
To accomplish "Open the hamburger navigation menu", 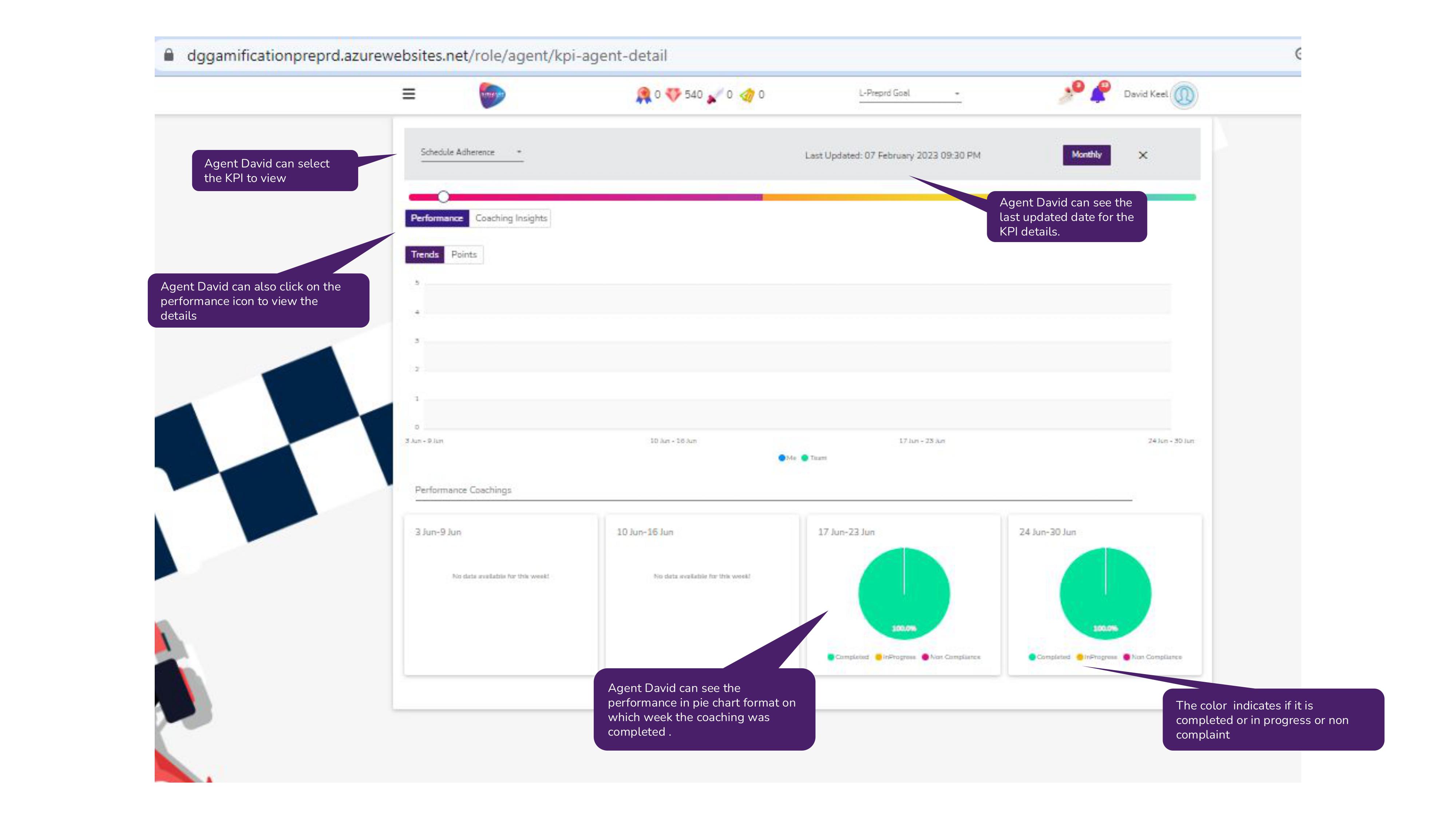I will tap(409, 94).
